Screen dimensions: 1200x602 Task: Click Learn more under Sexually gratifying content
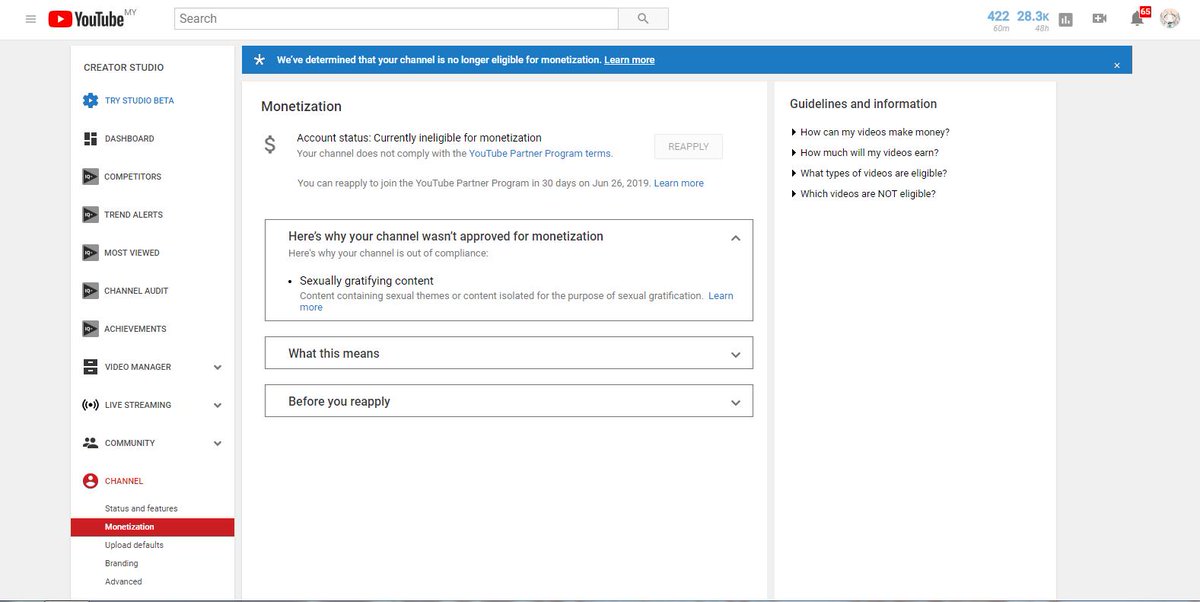721,296
